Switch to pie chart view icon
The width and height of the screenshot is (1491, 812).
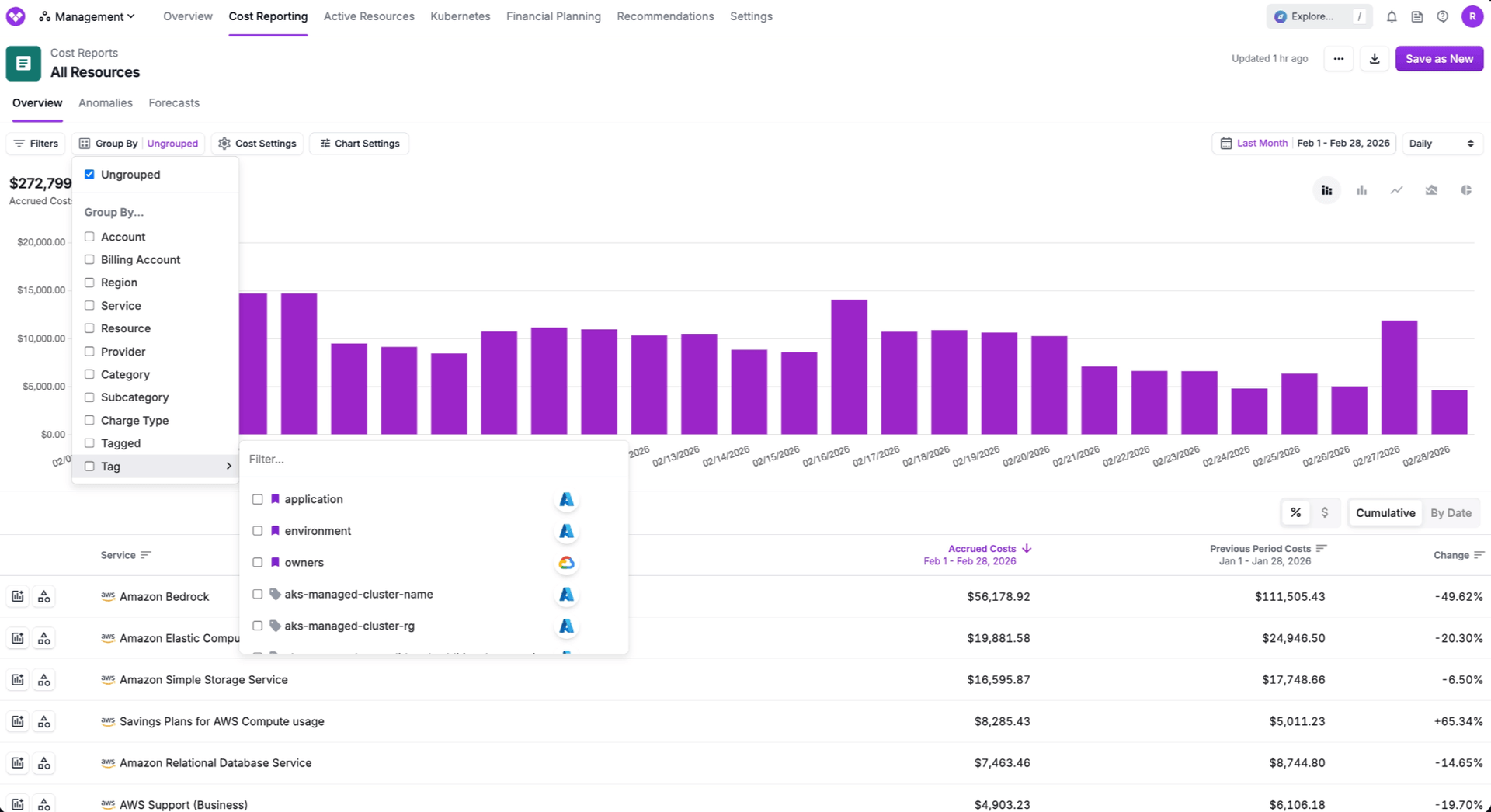tap(1465, 190)
